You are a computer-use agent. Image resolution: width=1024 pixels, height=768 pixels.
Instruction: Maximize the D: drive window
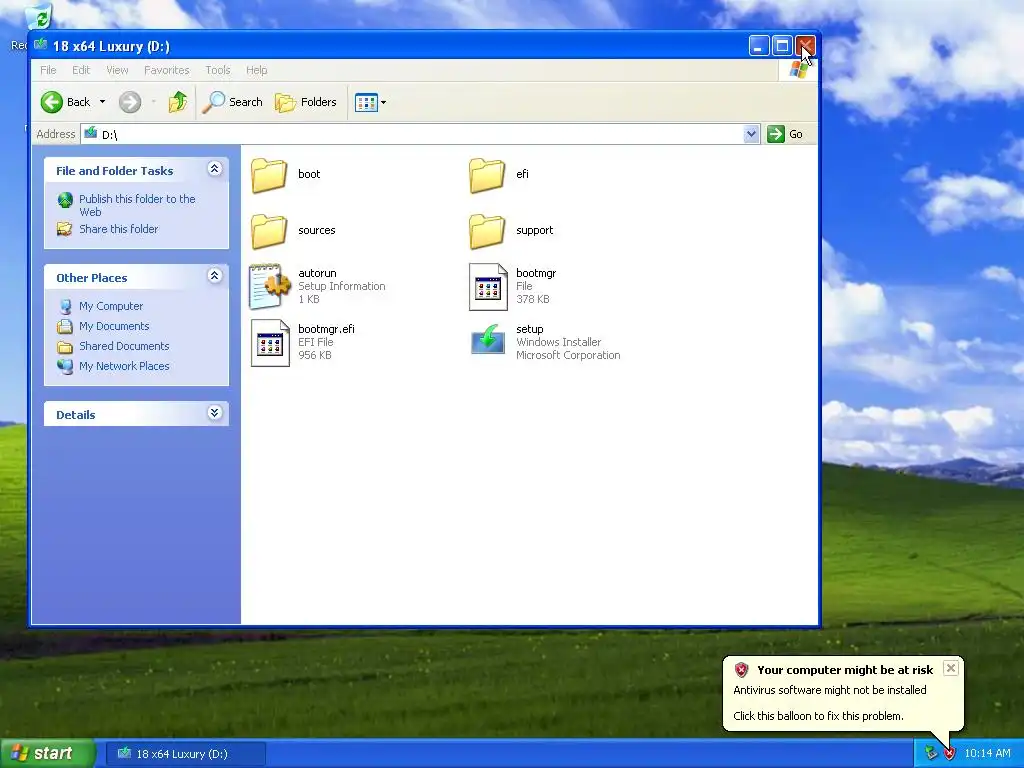pos(782,46)
